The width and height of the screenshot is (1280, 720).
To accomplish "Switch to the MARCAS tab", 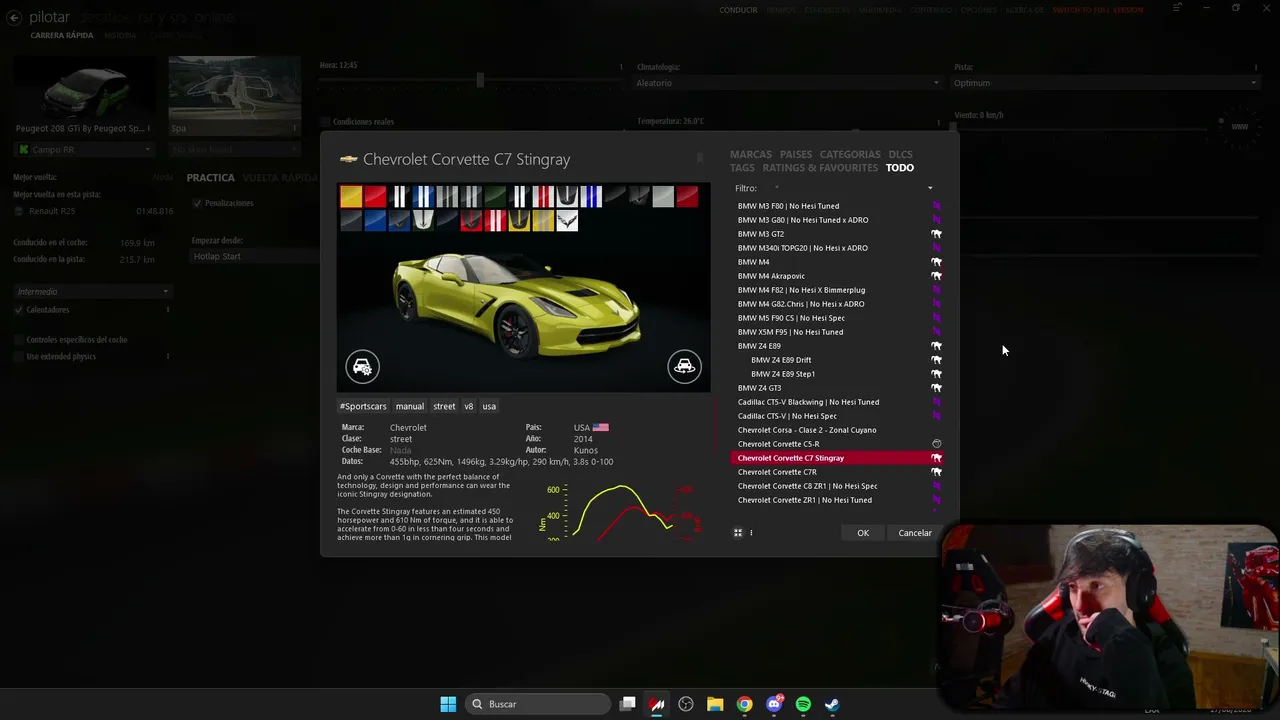I will click(x=751, y=155).
